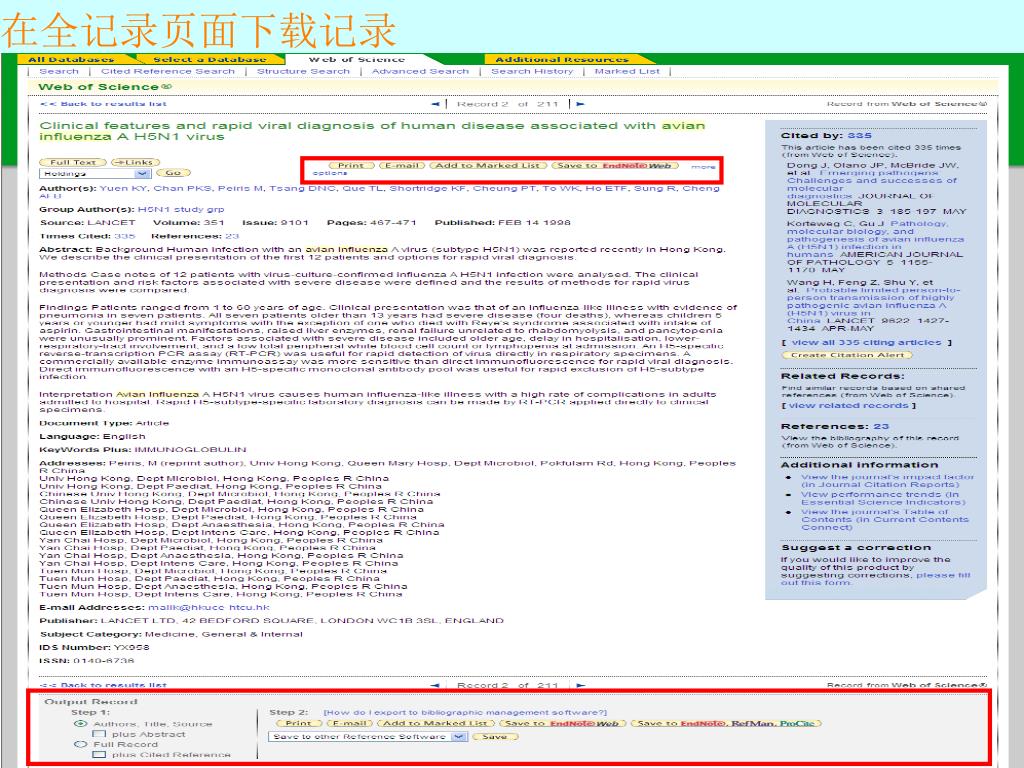Click Create Citation Alert button
Screen dimensions: 1024x768
tap(847, 355)
